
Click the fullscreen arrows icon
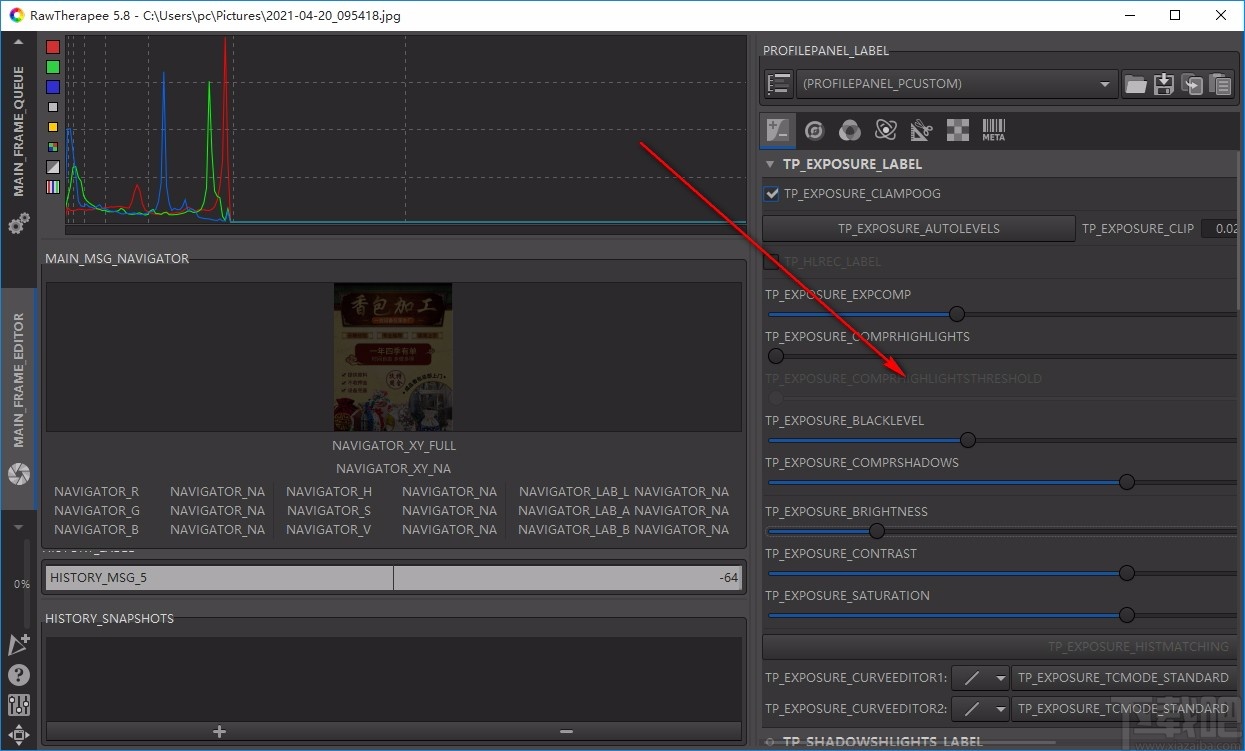19,734
